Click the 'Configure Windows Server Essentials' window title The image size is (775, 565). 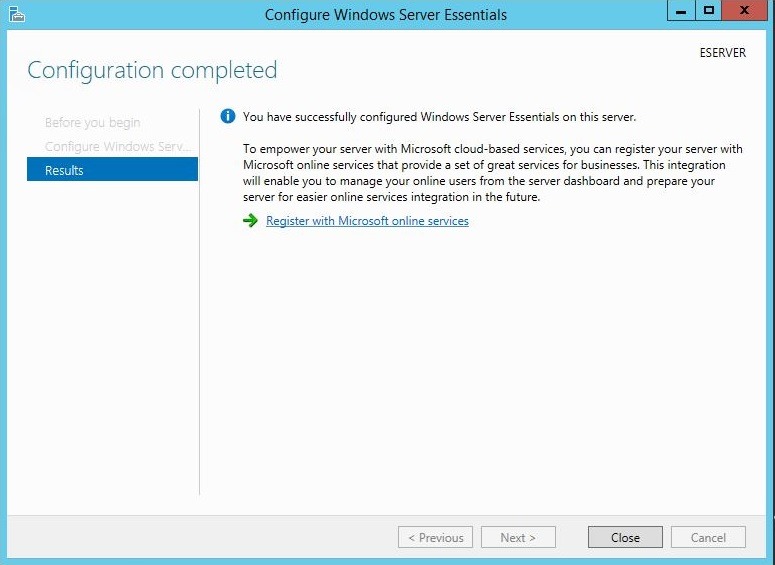point(385,15)
